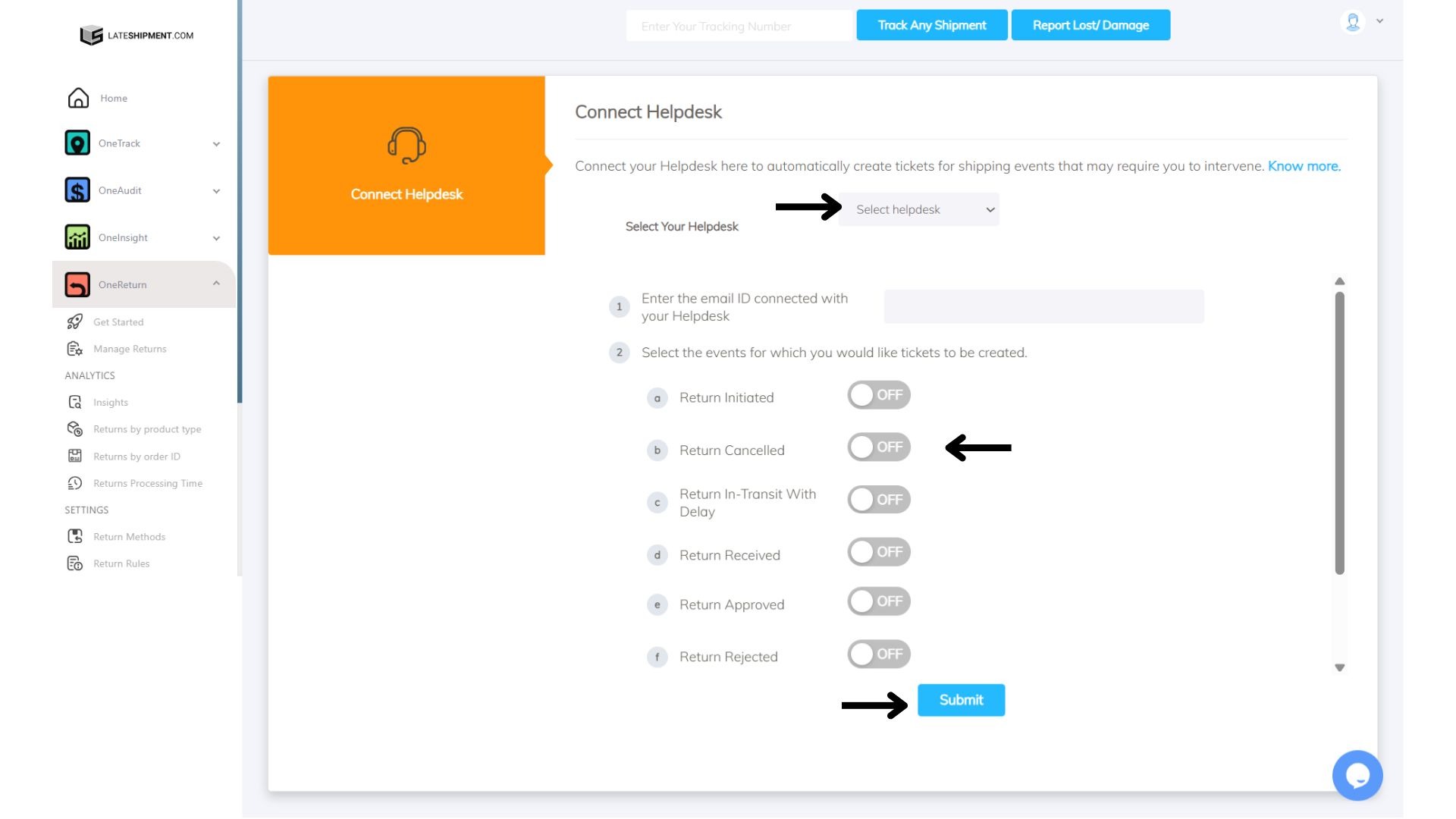Image resolution: width=1456 pixels, height=819 pixels.
Task: Open Manage Returns menu item
Action: (130, 349)
